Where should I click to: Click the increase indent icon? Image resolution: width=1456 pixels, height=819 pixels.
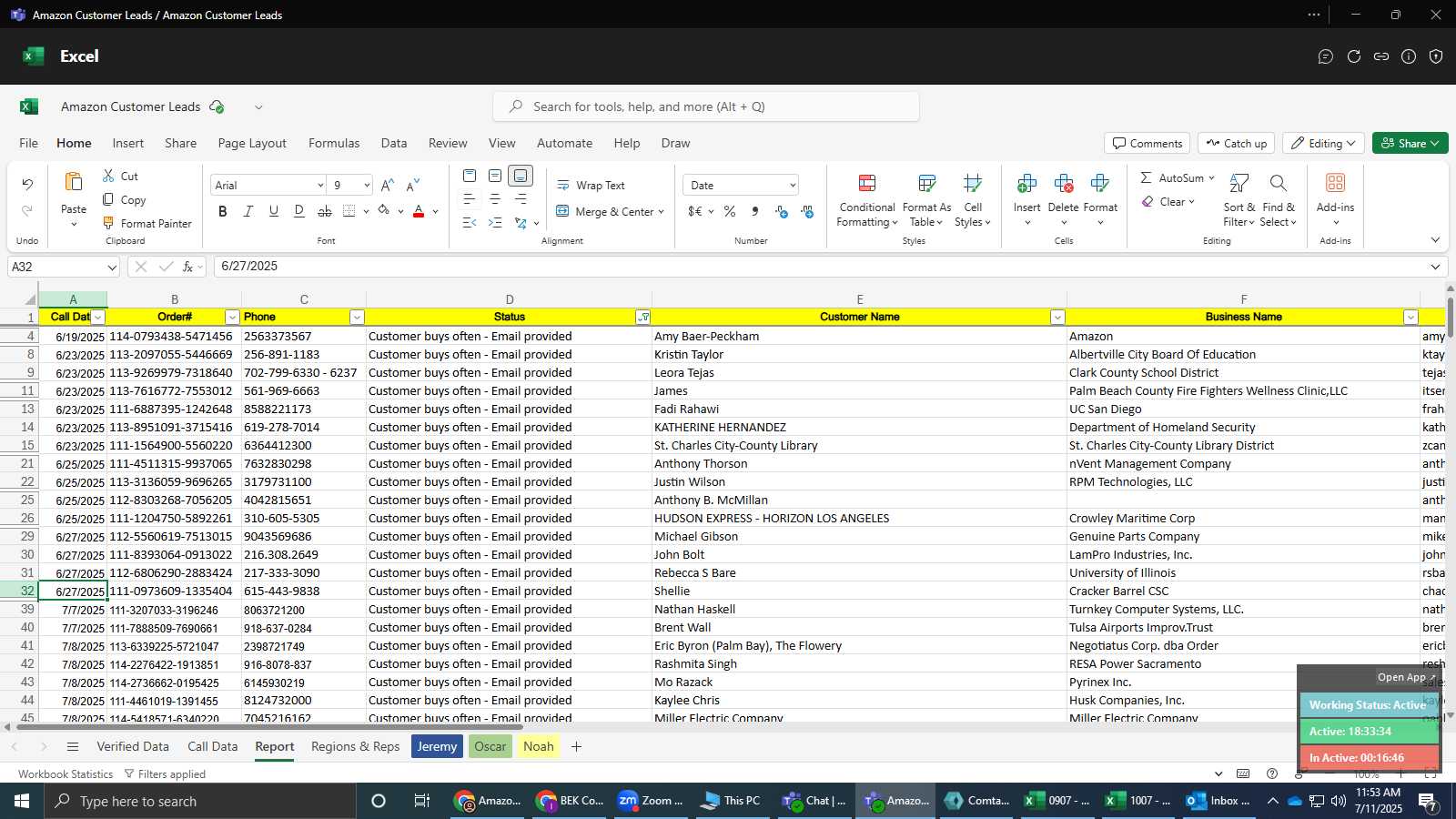(x=495, y=223)
